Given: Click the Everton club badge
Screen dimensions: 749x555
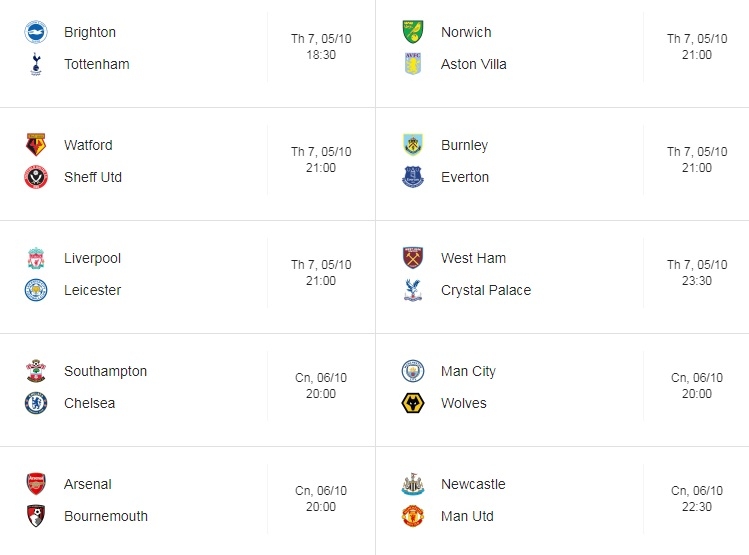Looking at the screenshot, I should [413, 177].
